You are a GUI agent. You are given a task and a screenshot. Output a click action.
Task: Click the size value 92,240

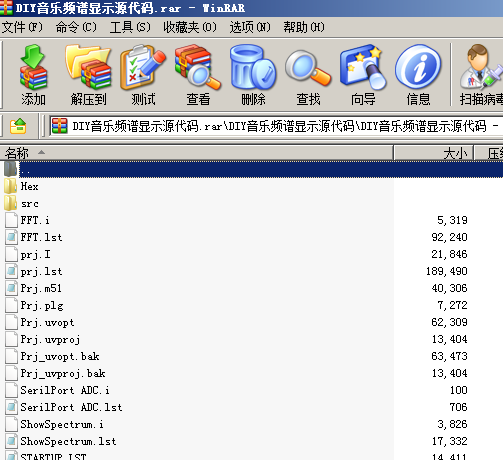[449, 237]
